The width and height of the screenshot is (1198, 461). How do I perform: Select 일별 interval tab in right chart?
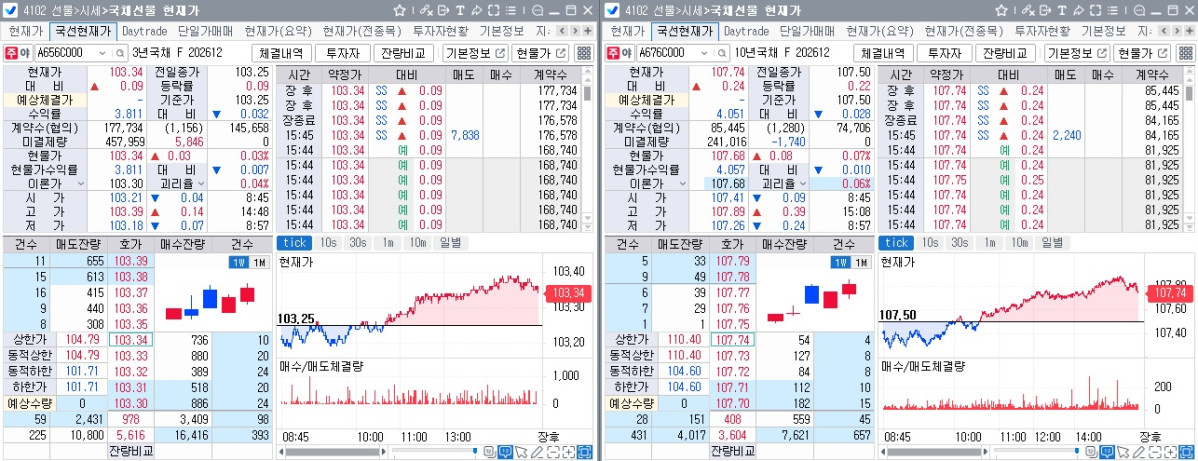(1052, 242)
